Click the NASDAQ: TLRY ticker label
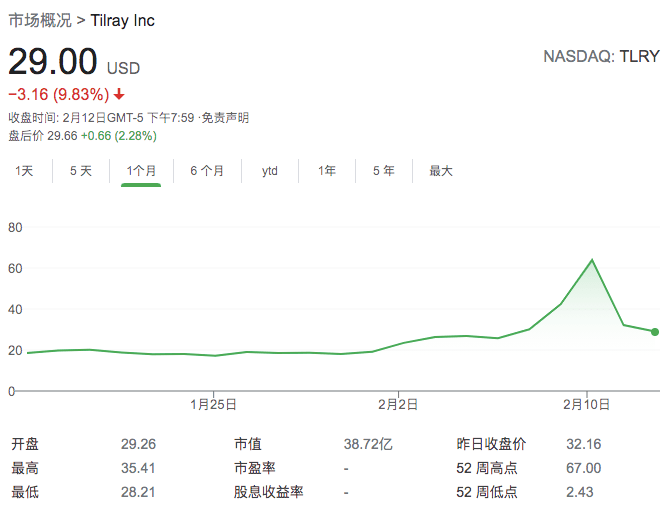Screen dimensions: 670x515 [601, 56]
